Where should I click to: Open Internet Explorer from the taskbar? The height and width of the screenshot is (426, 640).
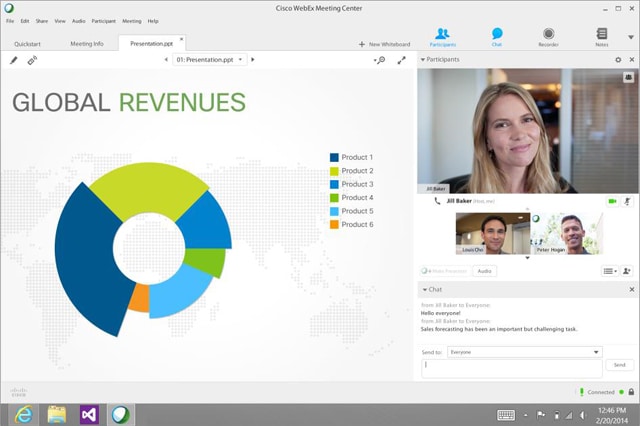(x=24, y=415)
